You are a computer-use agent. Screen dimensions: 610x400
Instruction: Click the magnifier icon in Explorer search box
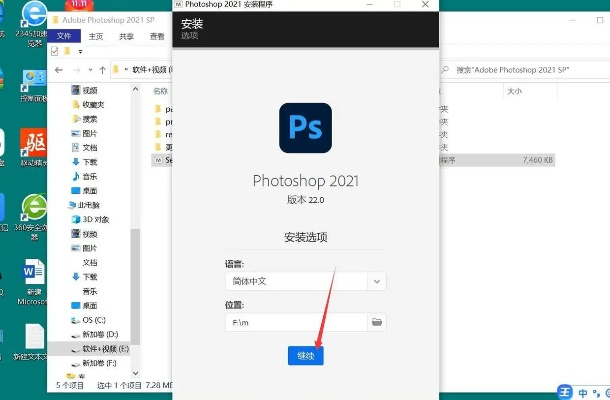[445, 70]
